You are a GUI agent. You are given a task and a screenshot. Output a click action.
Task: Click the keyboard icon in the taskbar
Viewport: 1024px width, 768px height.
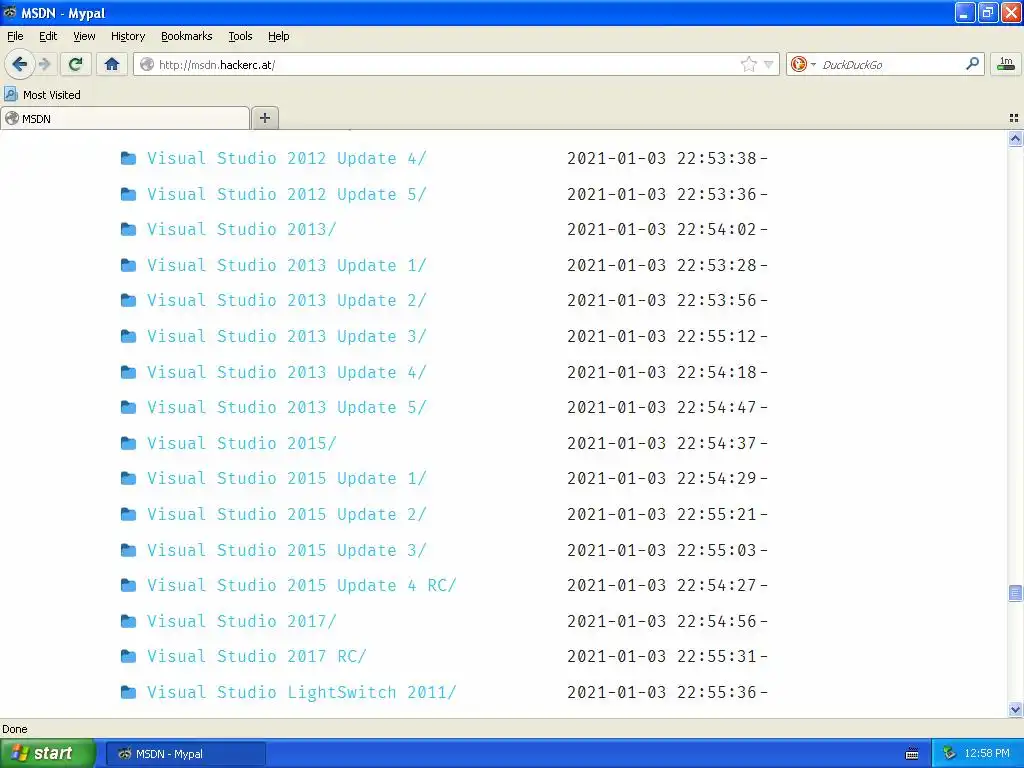coord(912,754)
